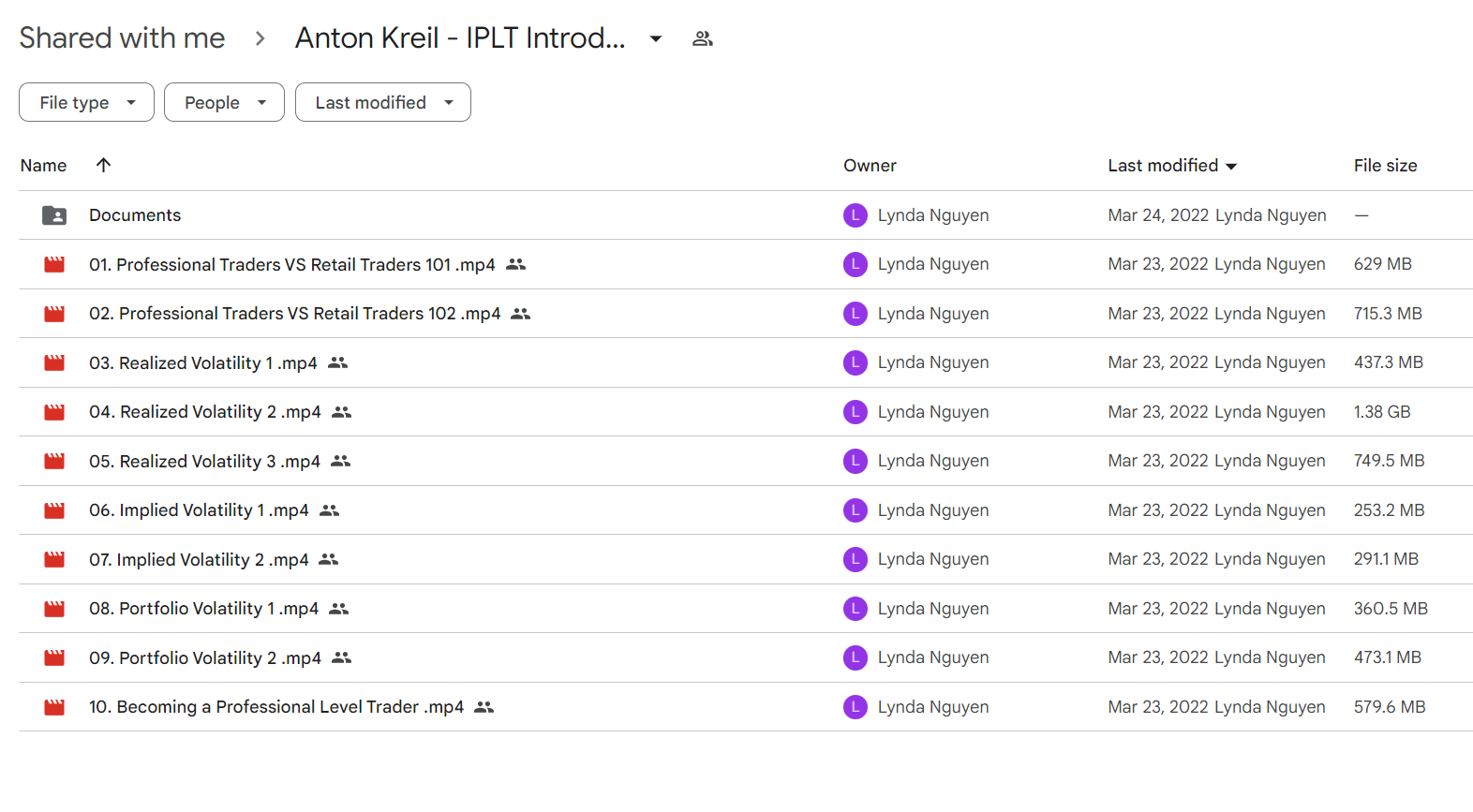Screen dimensions: 1473x812
Task: Click the video icon for 05. Realized Volatility 3
Action: (x=54, y=461)
